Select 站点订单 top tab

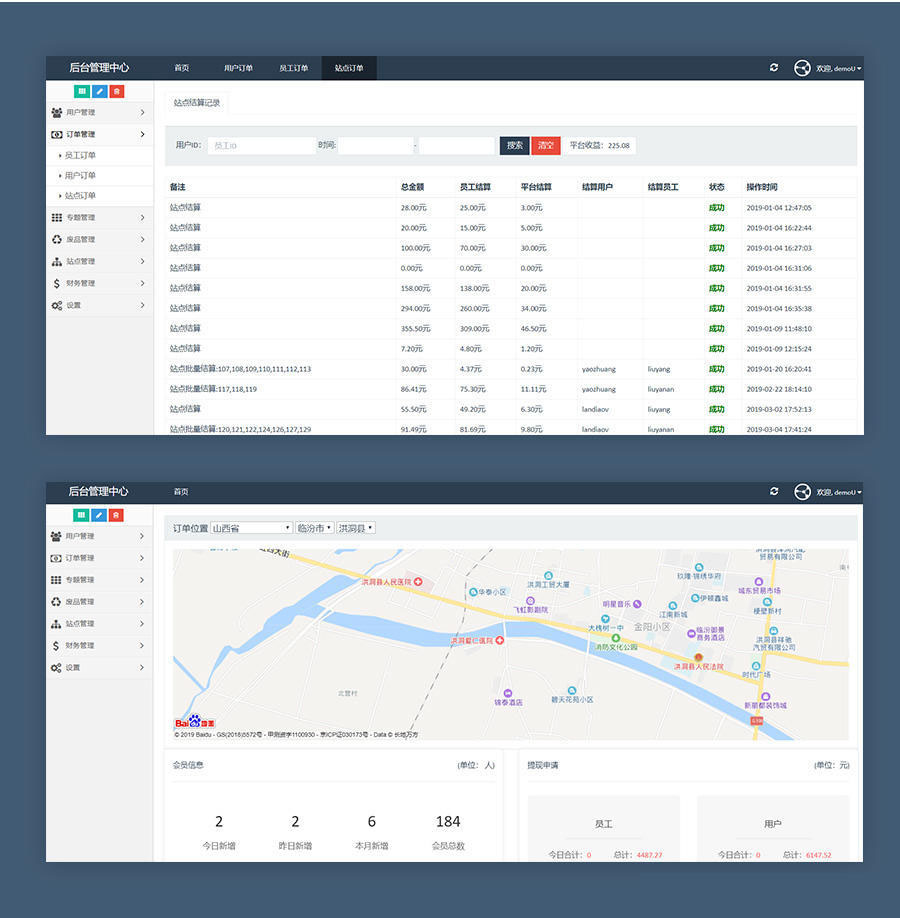click(349, 68)
